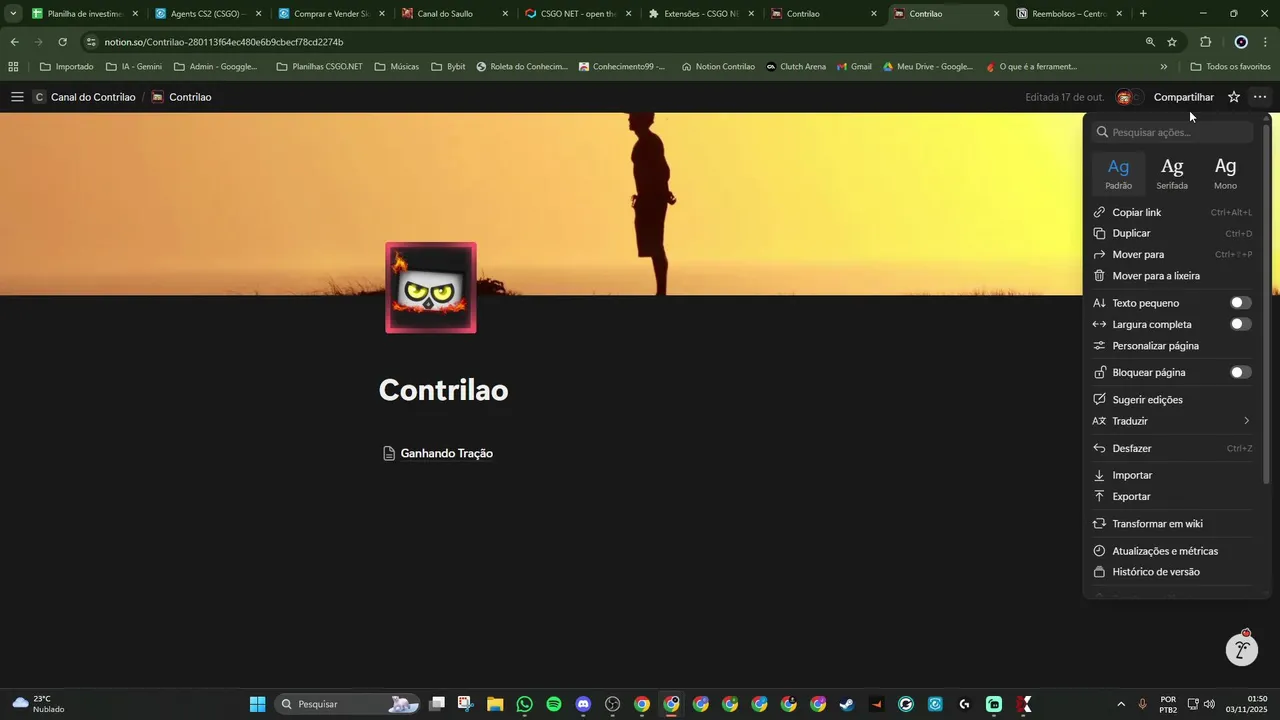This screenshot has width=1280, height=720.
Task: Click the Contrilao page emoji icon
Action: tap(431, 288)
